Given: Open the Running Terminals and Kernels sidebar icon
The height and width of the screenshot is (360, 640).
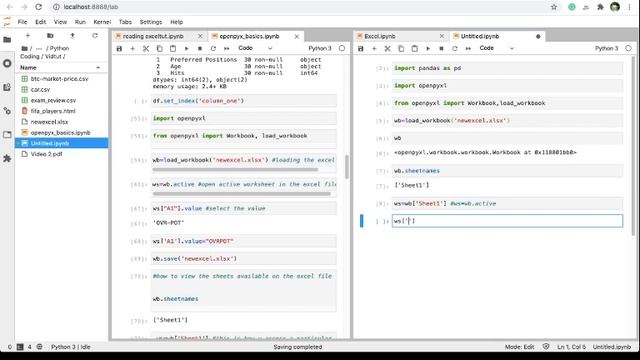Looking at the screenshot, I should coord(7,63).
